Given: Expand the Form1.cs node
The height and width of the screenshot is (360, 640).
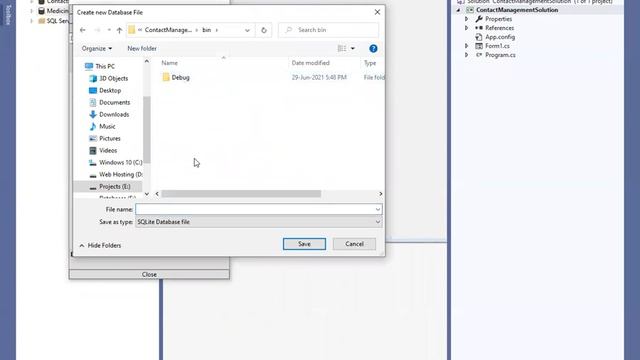Looking at the screenshot, I should [467, 46].
